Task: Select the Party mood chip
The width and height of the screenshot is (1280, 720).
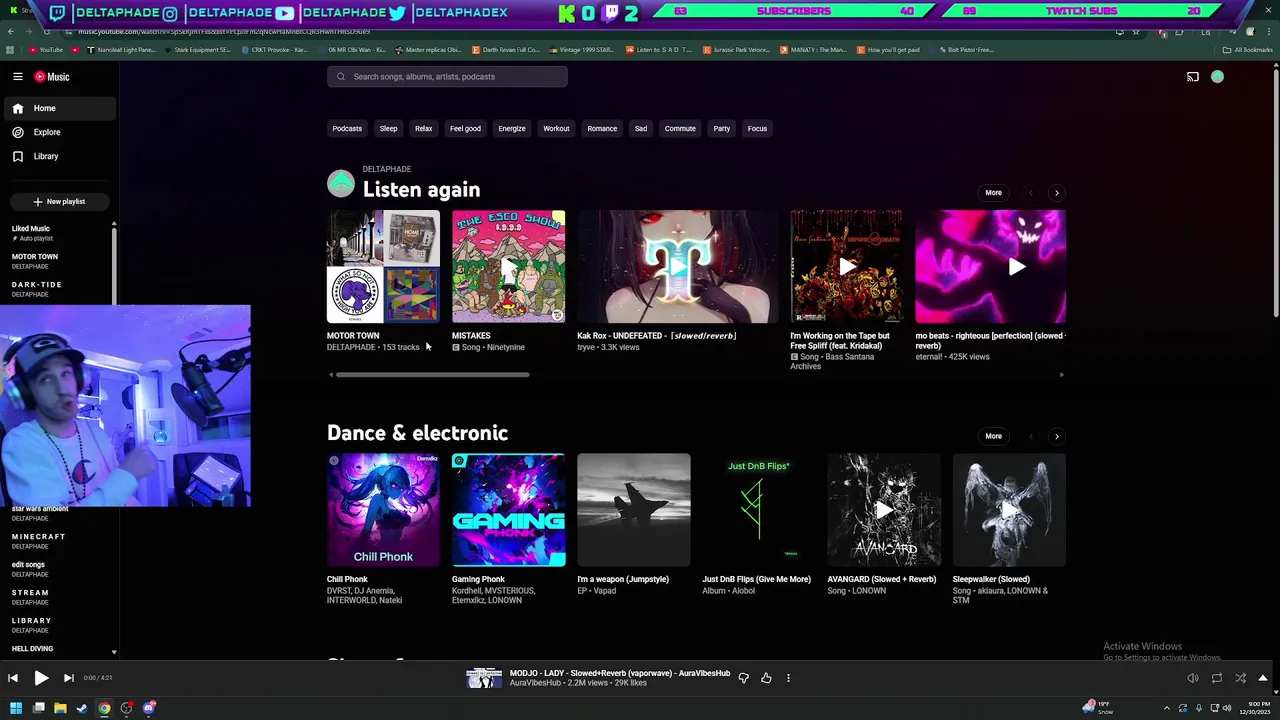Action: tap(722, 128)
